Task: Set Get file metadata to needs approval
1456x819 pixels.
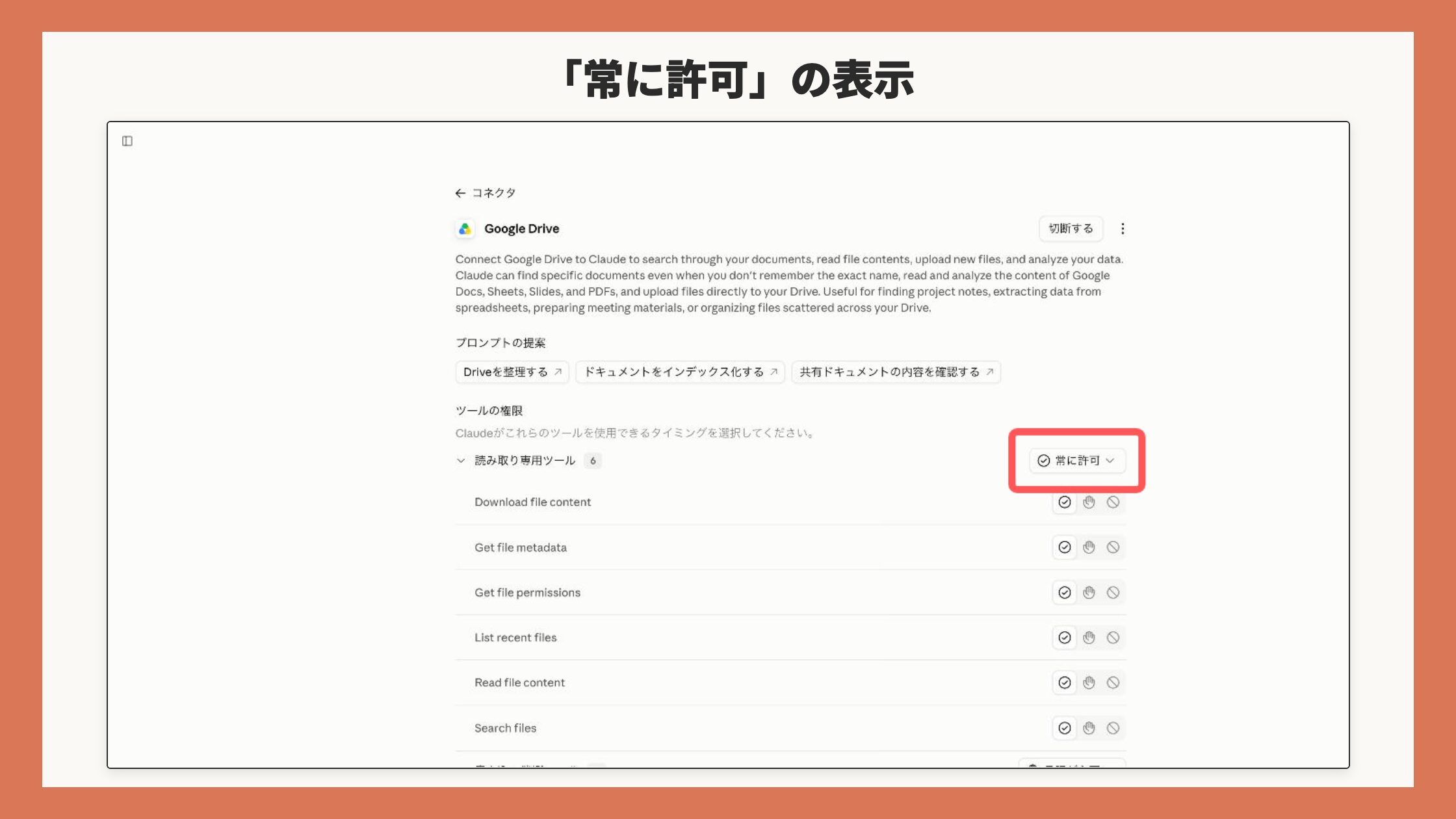Action: pos(1089,547)
